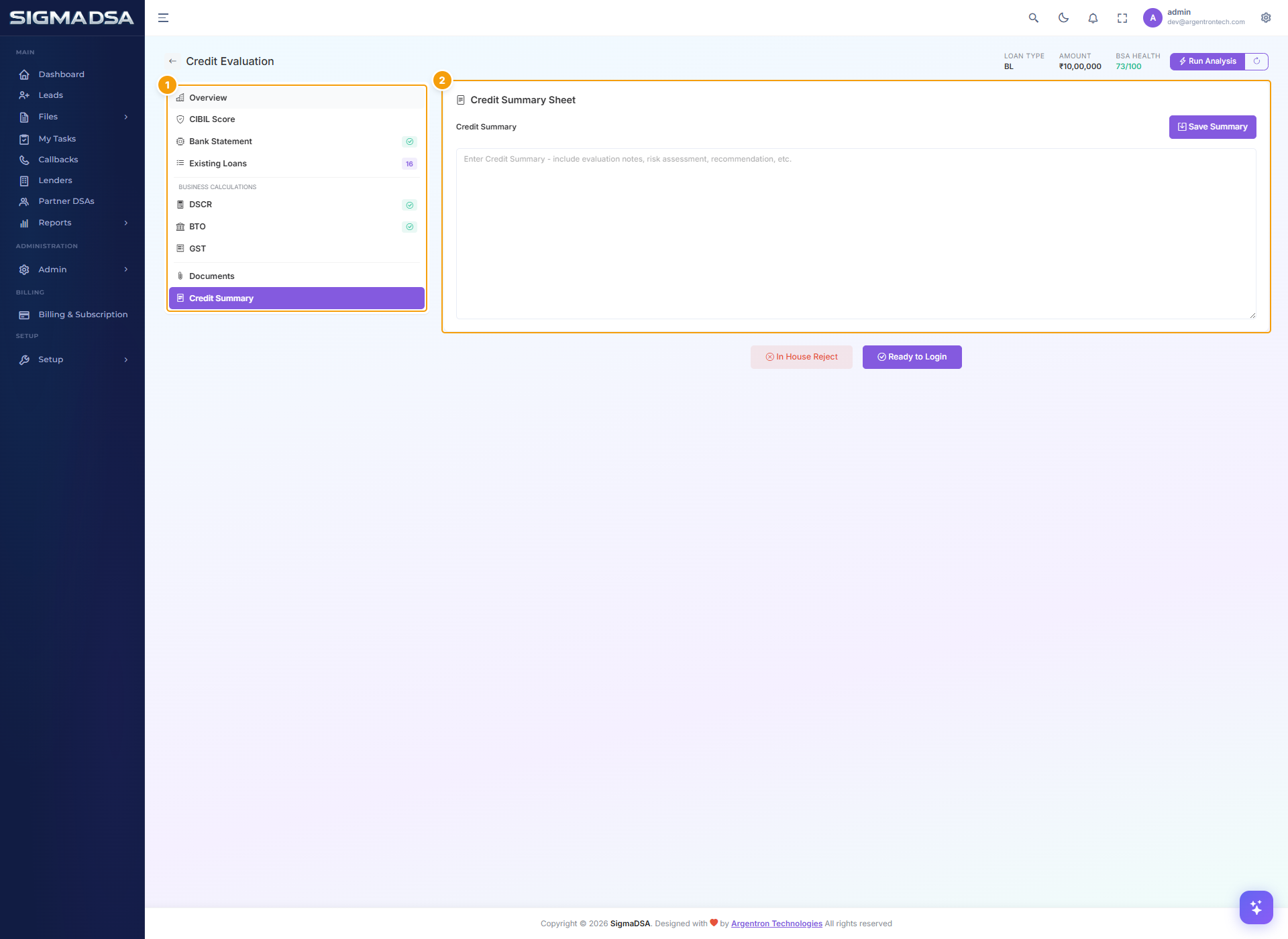Screen dimensions: 1288x939
Task: Click the admin avatar circle
Action: (x=1152, y=18)
